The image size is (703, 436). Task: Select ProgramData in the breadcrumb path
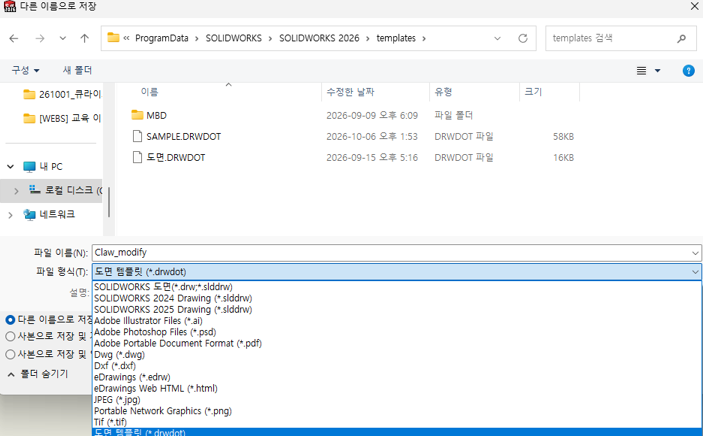click(x=161, y=38)
